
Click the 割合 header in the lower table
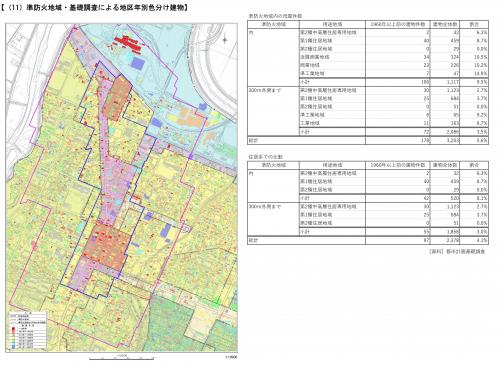pyautogui.click(x=474, y=165)
